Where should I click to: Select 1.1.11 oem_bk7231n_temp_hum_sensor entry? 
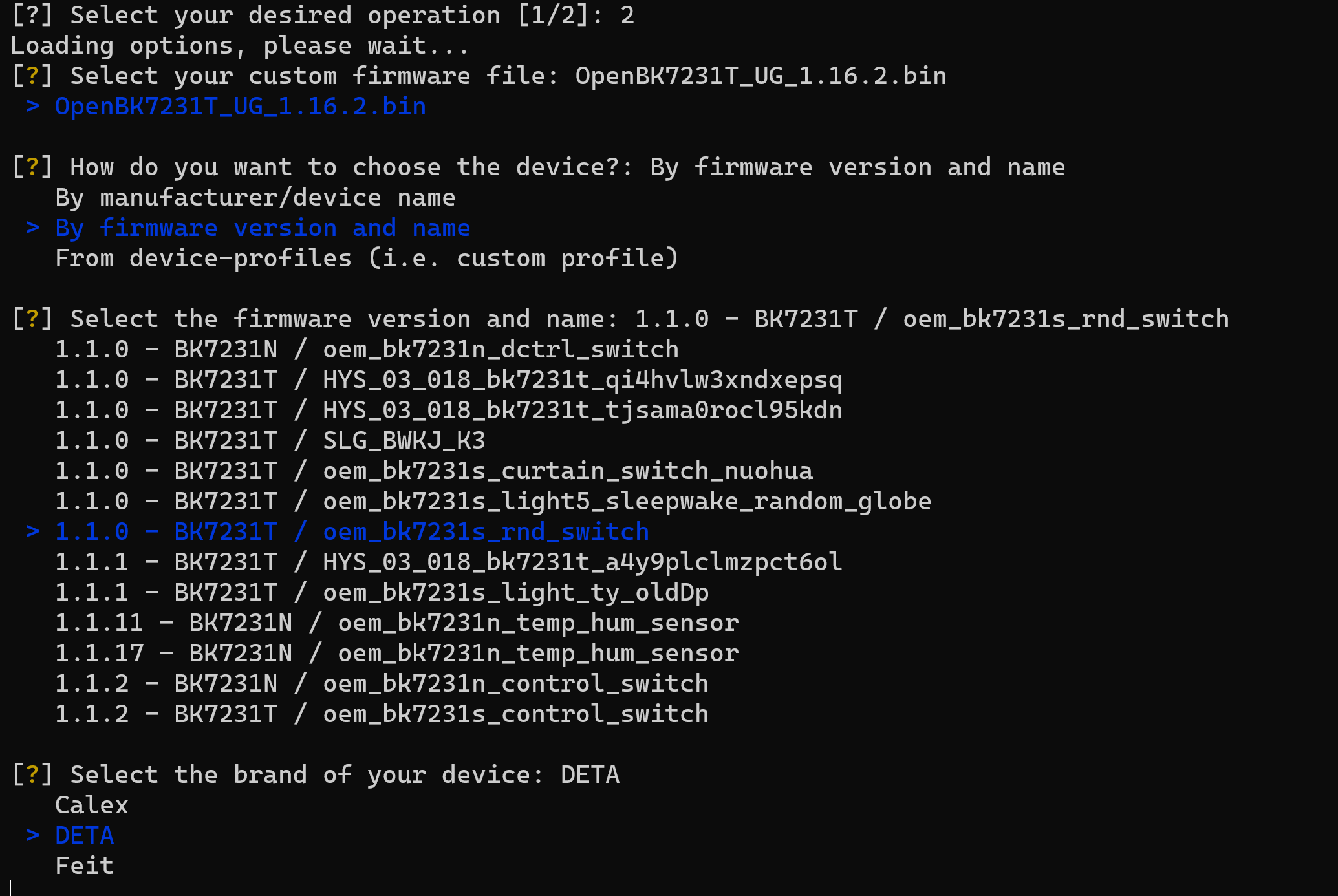(396, 623)
